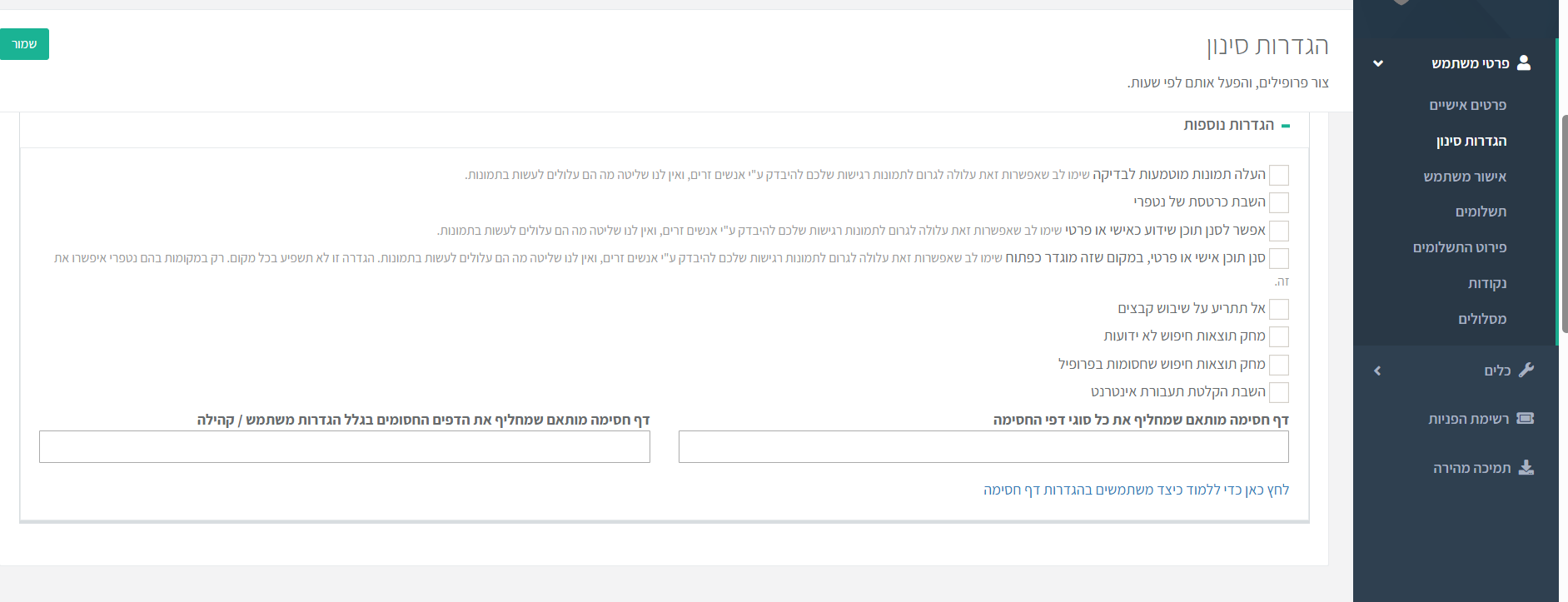Collapse the הגדרות נוספות section minus icon
The height and width of the screenshot is (602, 1568).
click(x=1286, y=126)
